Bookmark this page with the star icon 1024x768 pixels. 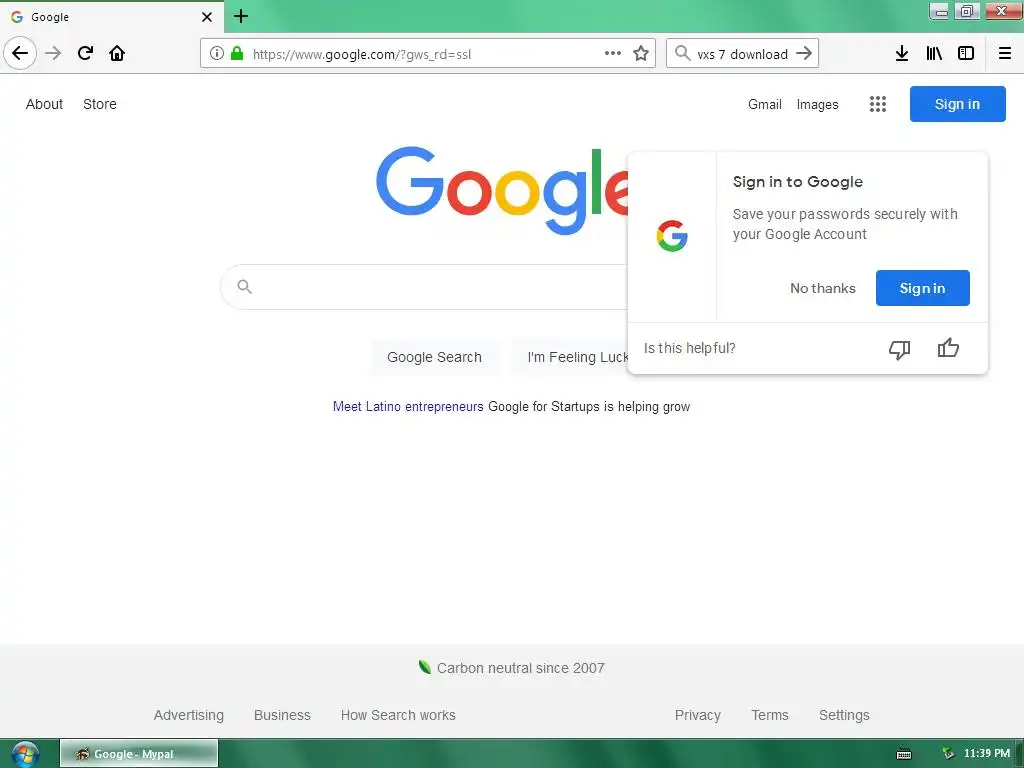(x=641, y=54)
